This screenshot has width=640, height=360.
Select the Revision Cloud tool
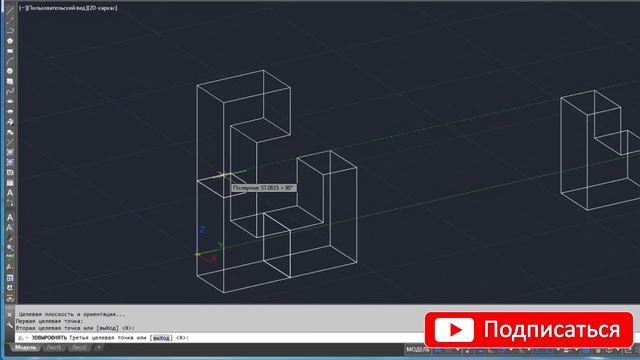[10, 82]
